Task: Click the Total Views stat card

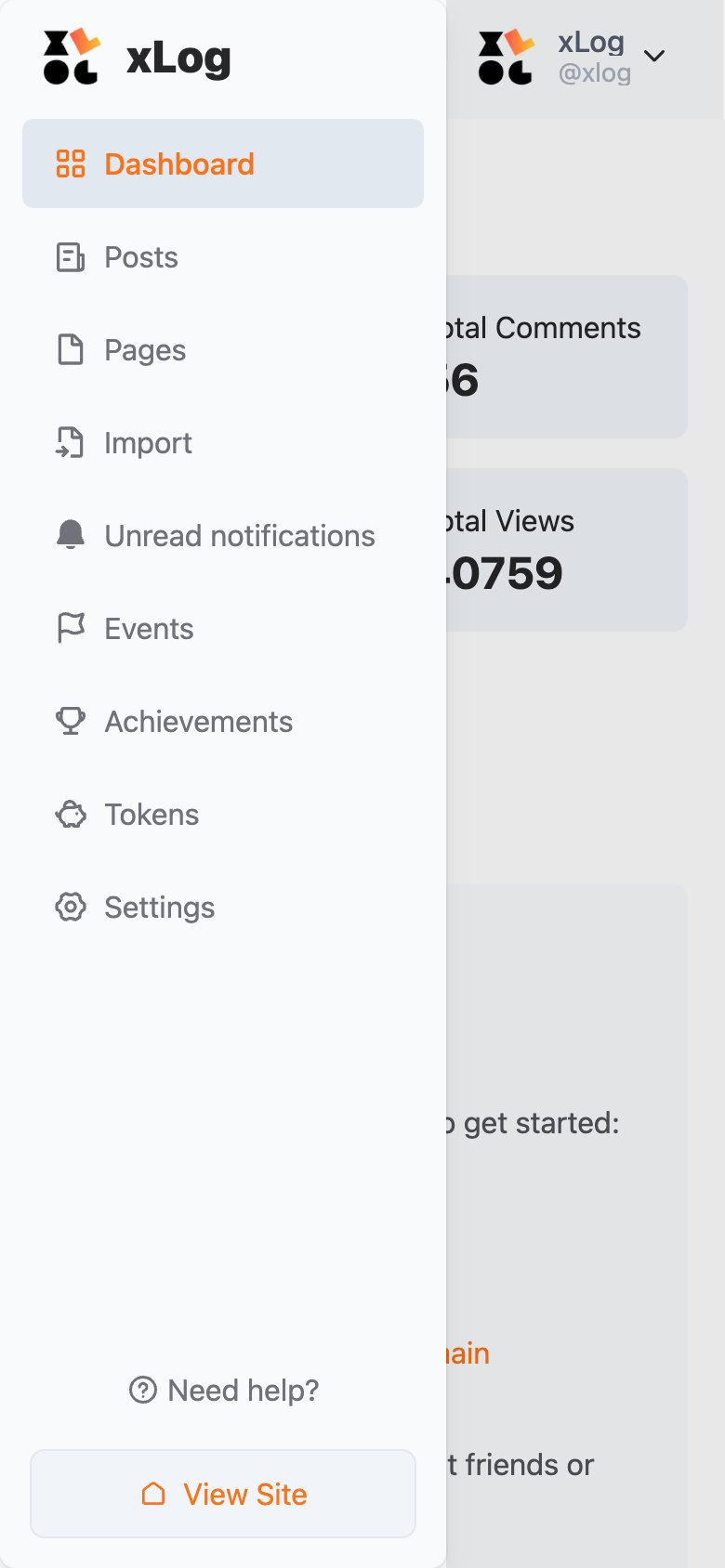Action: click(x=567, y=550)
